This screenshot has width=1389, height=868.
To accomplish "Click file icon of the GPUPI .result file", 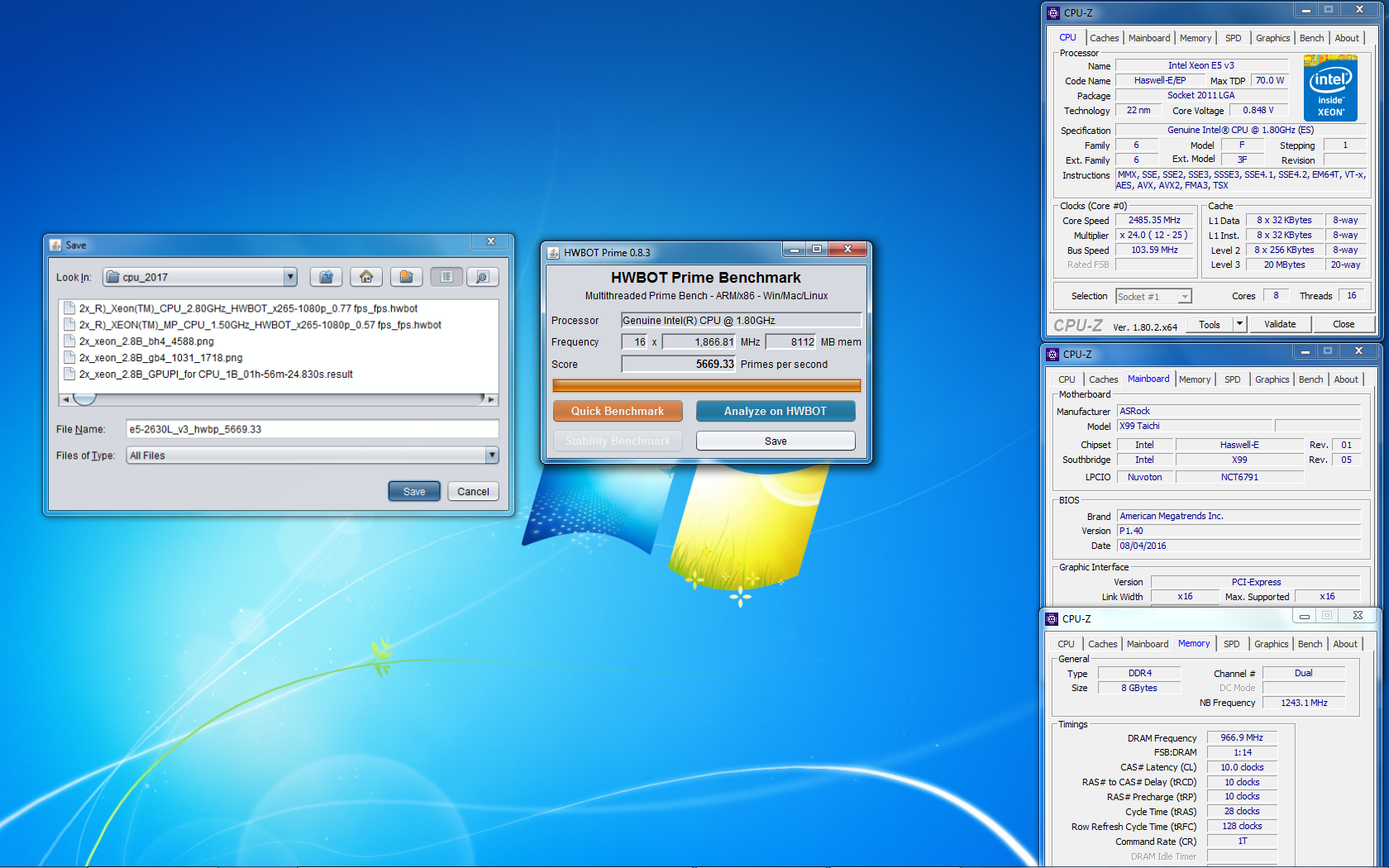I will coord(69,374).
